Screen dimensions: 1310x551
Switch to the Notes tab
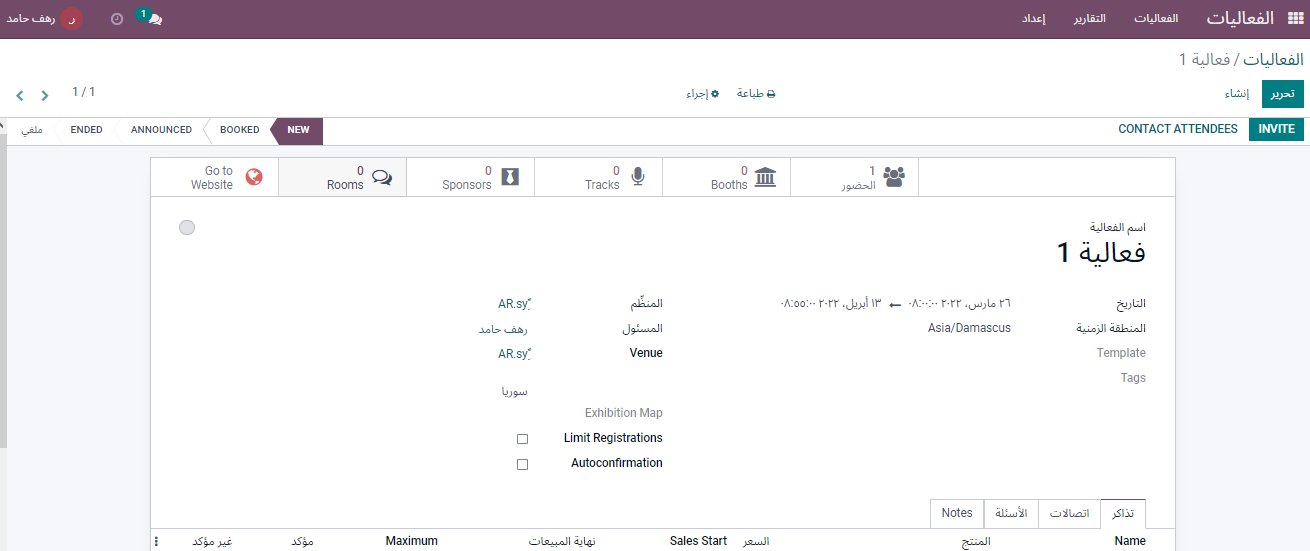tap(957, 513)
